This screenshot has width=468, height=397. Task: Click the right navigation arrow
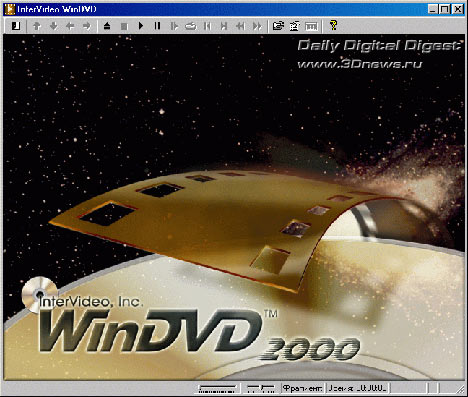tap(87, 26)
